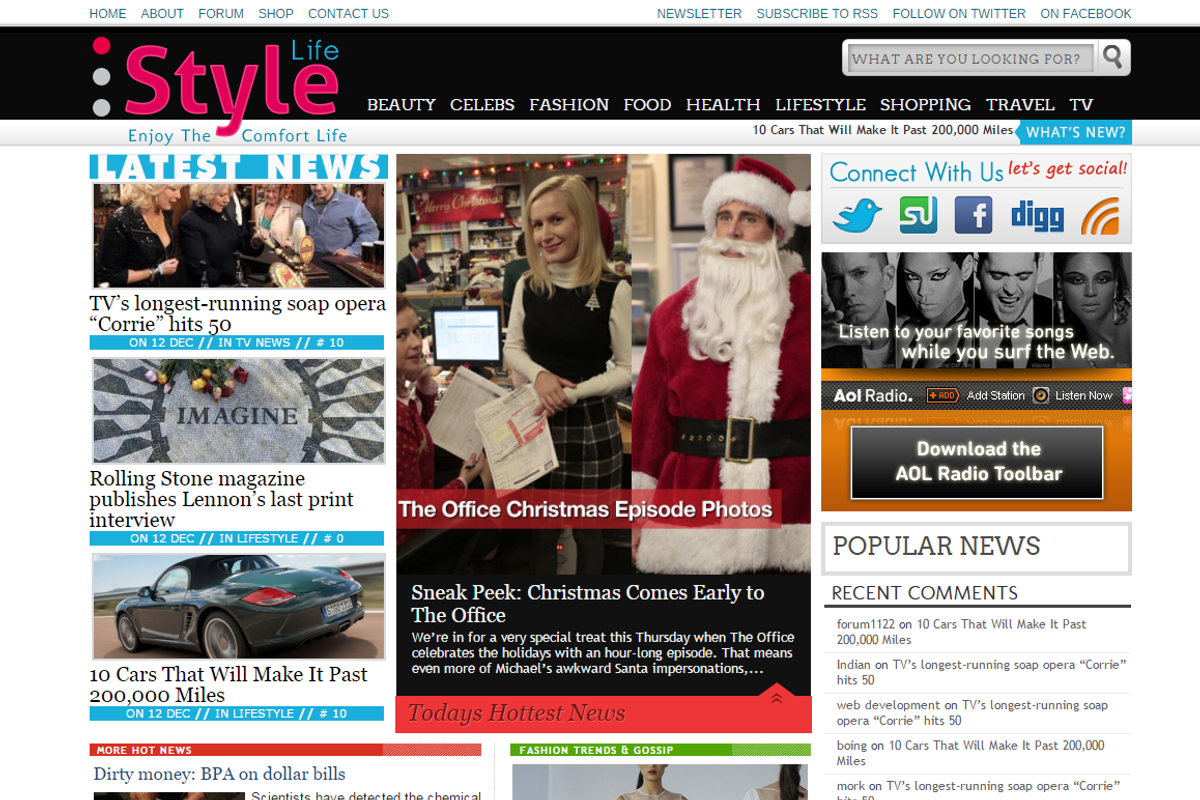Click the IN TV NEWS category tag
This screenshot has height=800, width=1200.
pos(254,342)
